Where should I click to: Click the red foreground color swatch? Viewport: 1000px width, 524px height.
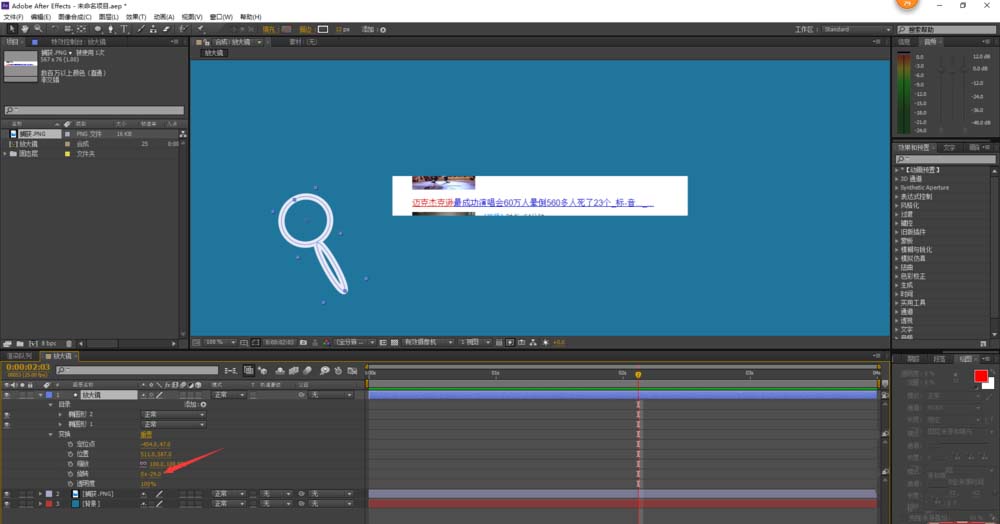(981, 376)
